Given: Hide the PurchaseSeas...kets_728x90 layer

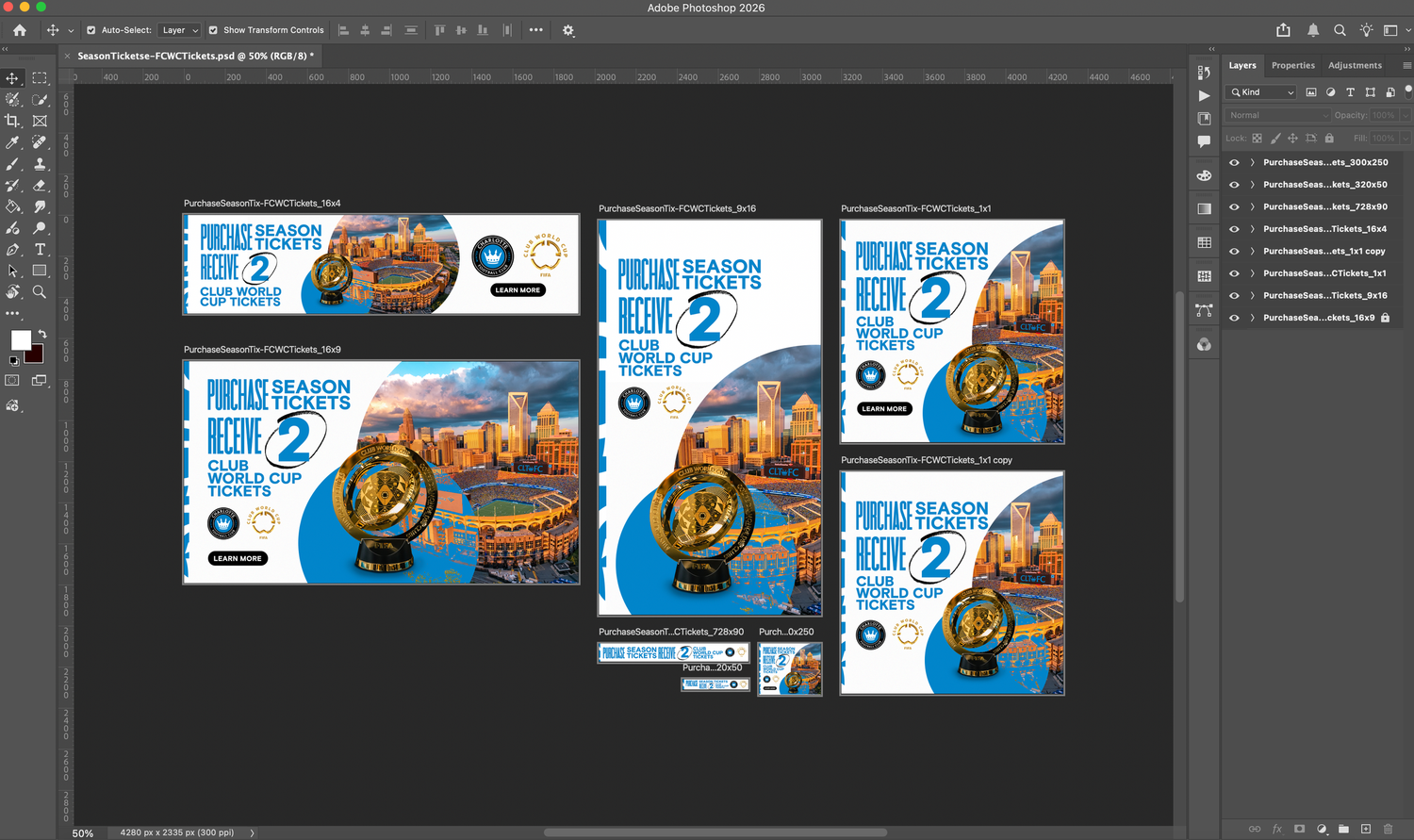Looking at the screenshot, I should pyautogui.click(x=1234, y=206).
